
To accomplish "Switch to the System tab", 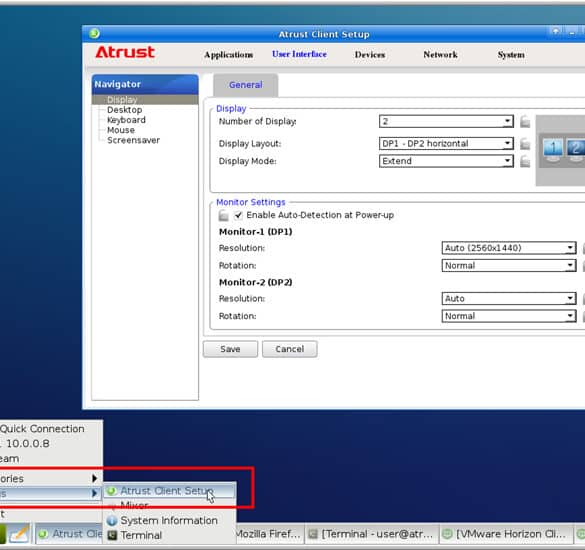I will pos(511,55).
